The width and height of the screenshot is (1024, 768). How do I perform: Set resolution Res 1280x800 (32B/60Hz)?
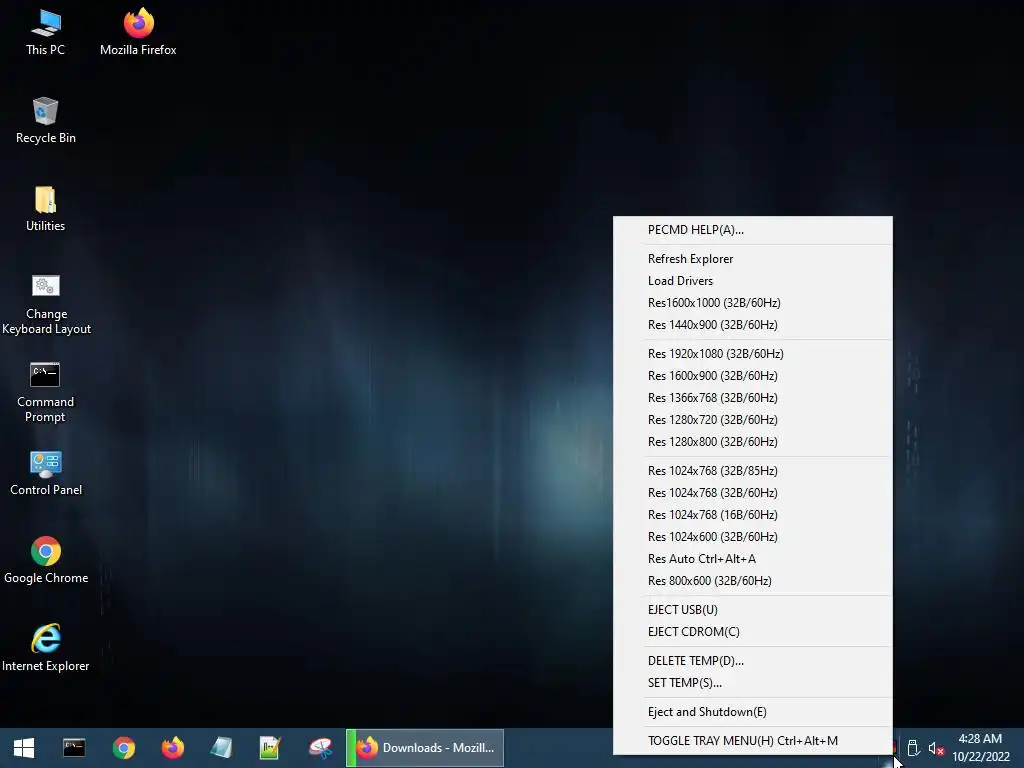coord(752,442)
